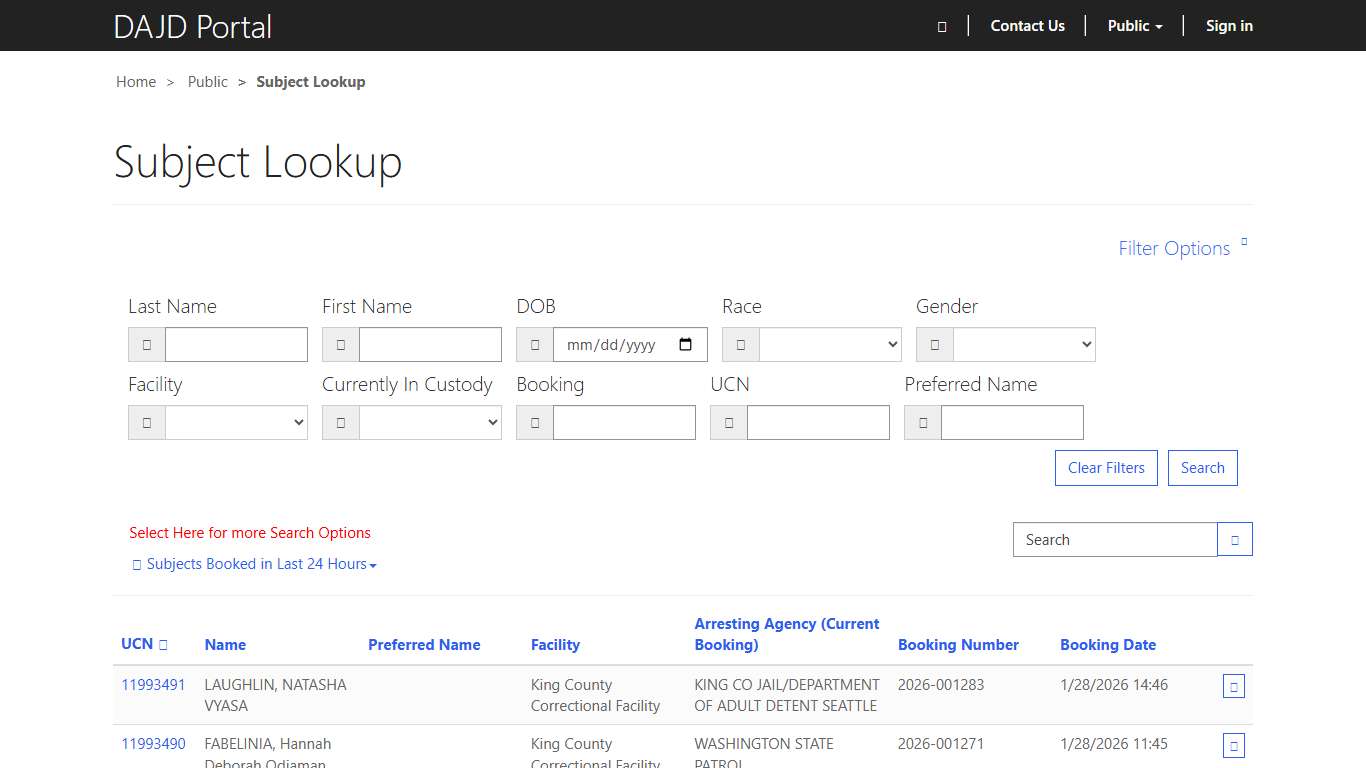The width and height of the screenshot is (1366, 768).
Task: Click filter icon beside the Booking field
Action: [x=533, y=422]
